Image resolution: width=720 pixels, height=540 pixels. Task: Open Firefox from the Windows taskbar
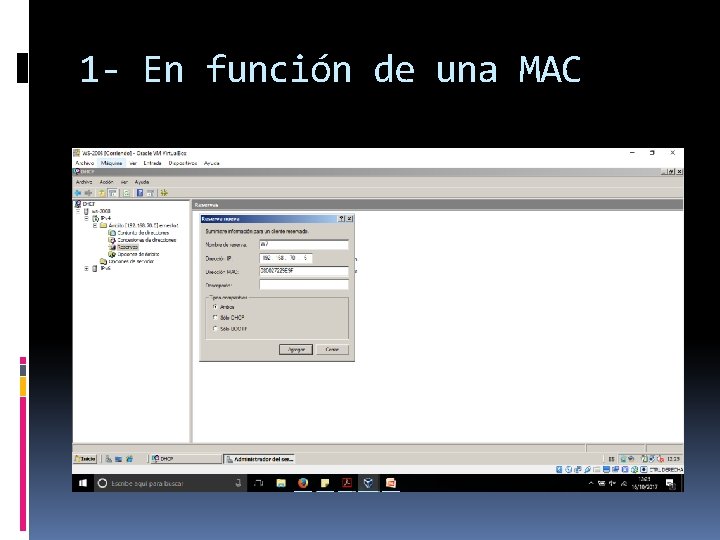pyautogui.click(x=303, y=483)
